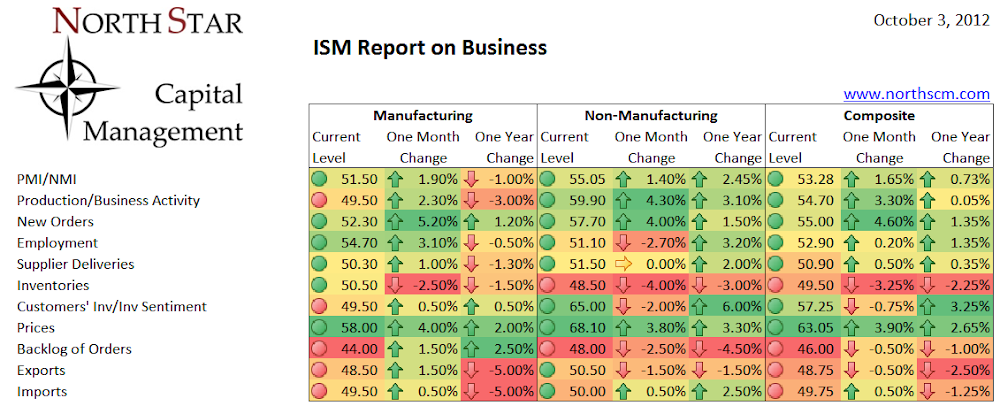Image resolution: width=1000 pixels, height=406 pixels.
Task: Click green up arrow beside 5.20% New Orders
Action: point(395,222)
